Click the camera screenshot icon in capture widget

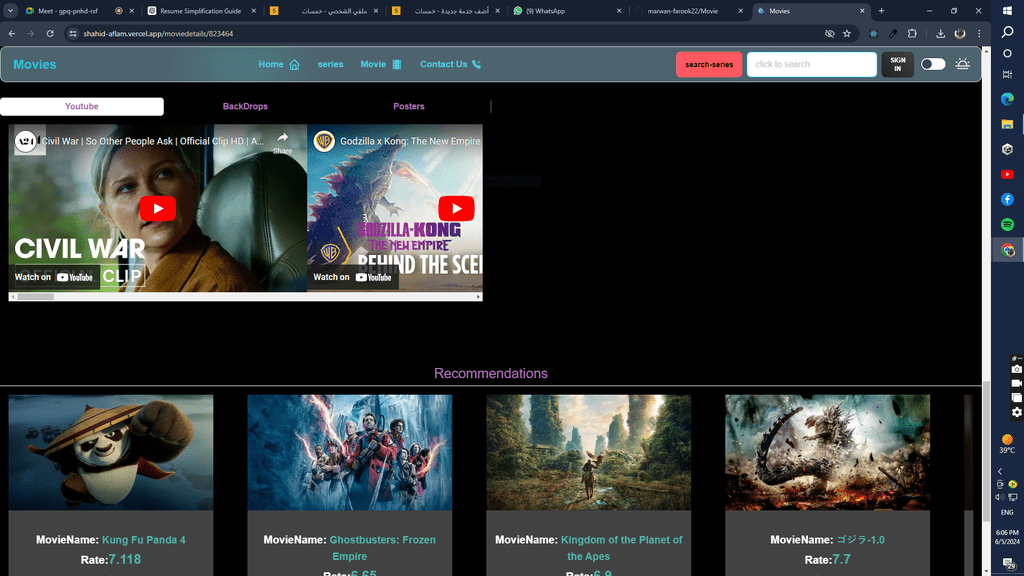1017,369
